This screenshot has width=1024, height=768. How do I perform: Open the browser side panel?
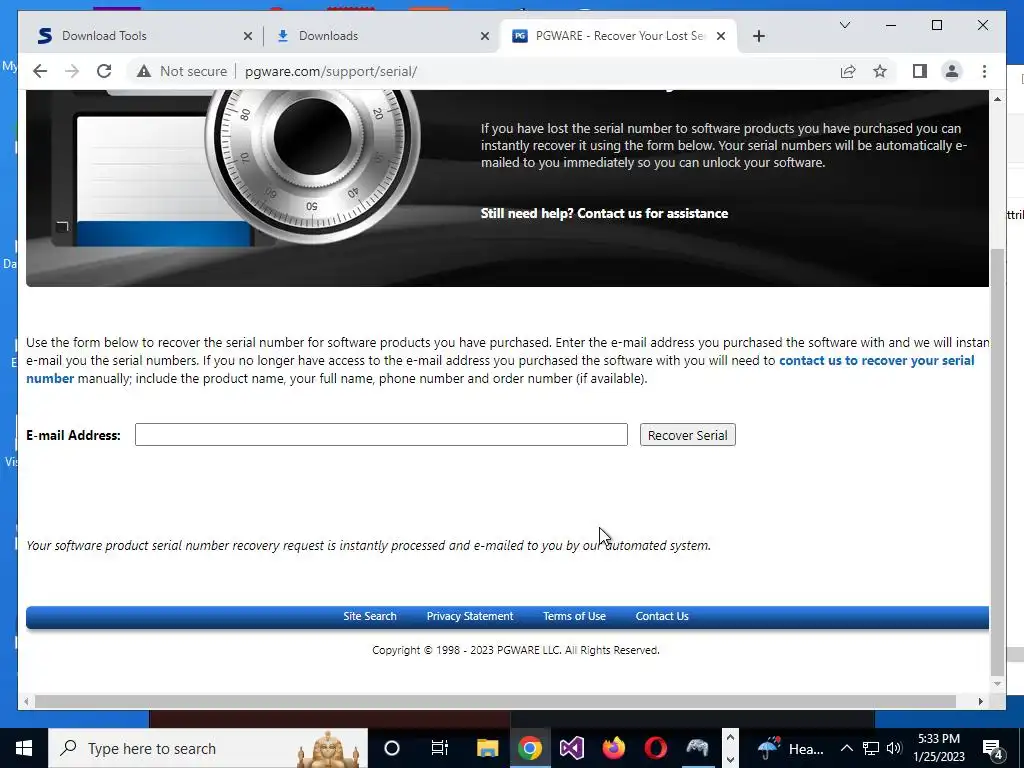920,71
